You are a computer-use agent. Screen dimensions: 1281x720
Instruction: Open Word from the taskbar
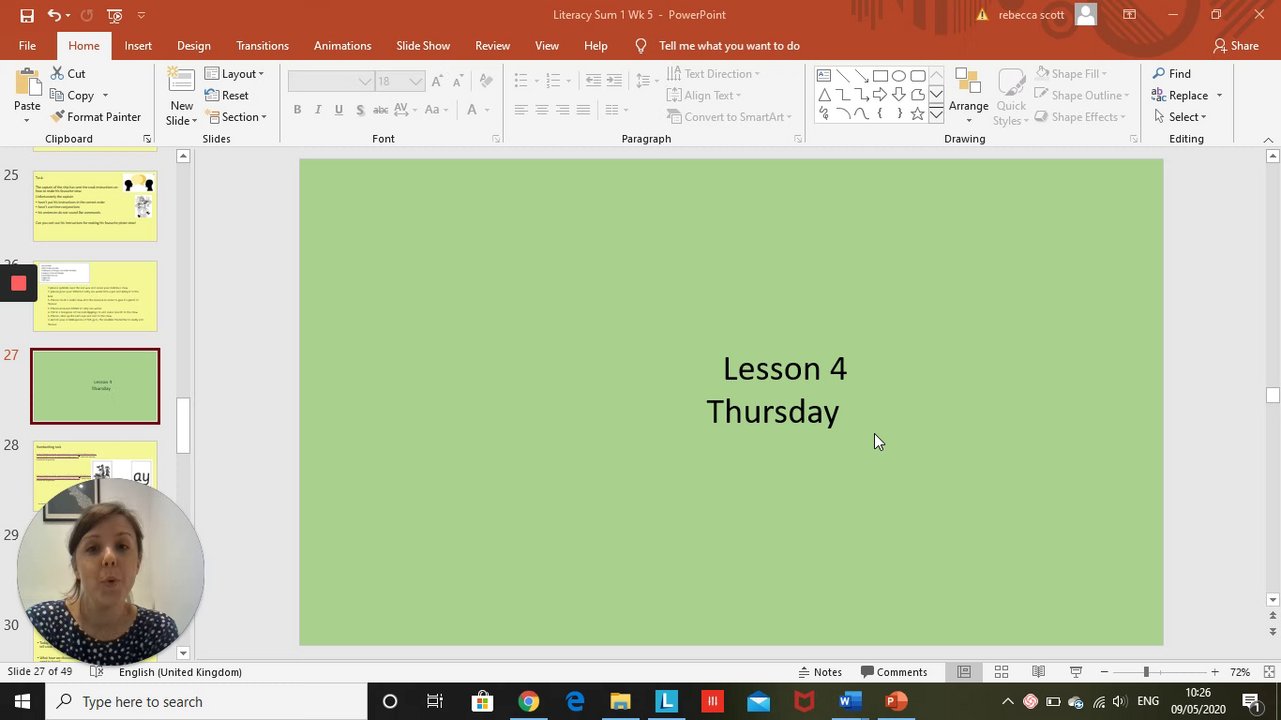click(x=850, y=702)
